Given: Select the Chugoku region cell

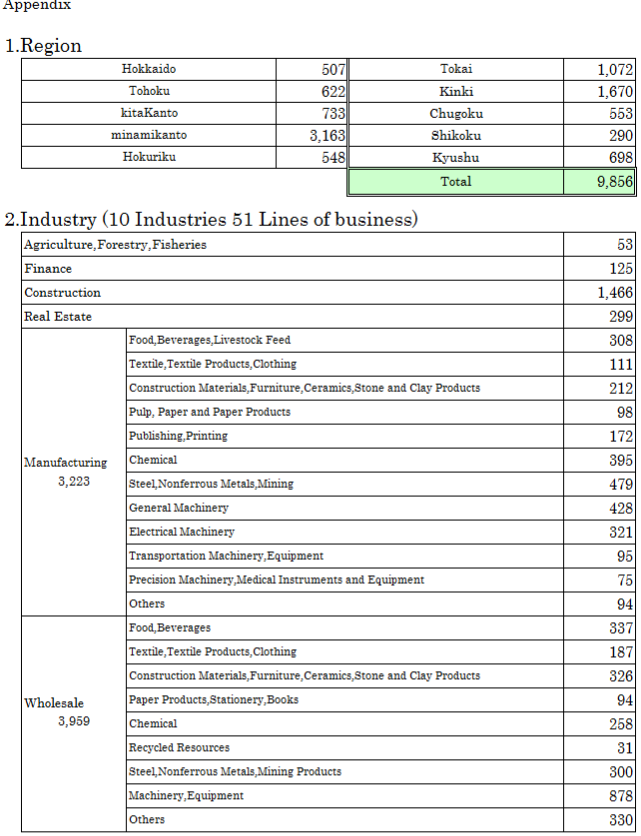Looking at the screenshot, I should coord(456,113).
